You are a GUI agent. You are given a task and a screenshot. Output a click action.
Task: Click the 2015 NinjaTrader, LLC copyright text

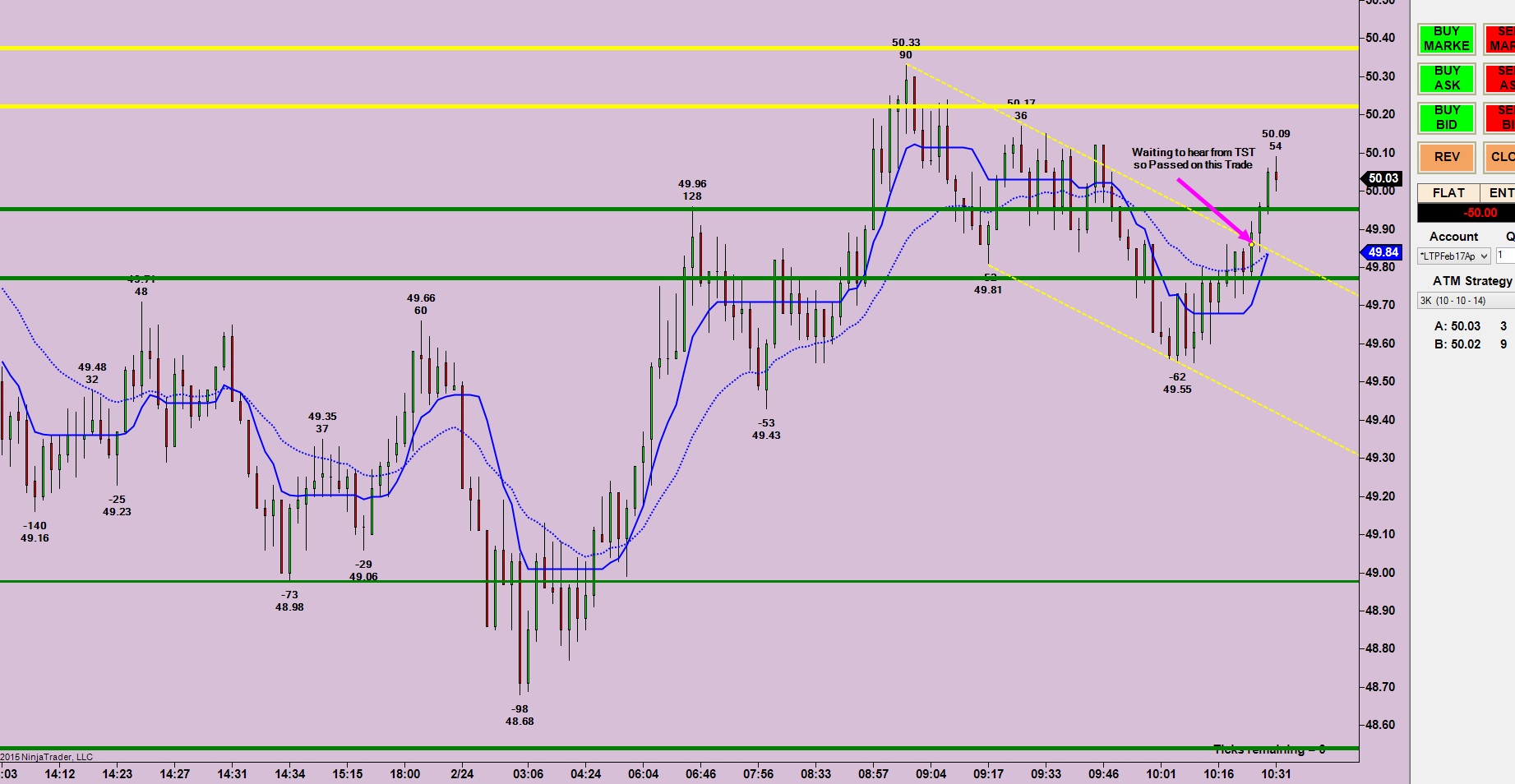pos(47,757)
